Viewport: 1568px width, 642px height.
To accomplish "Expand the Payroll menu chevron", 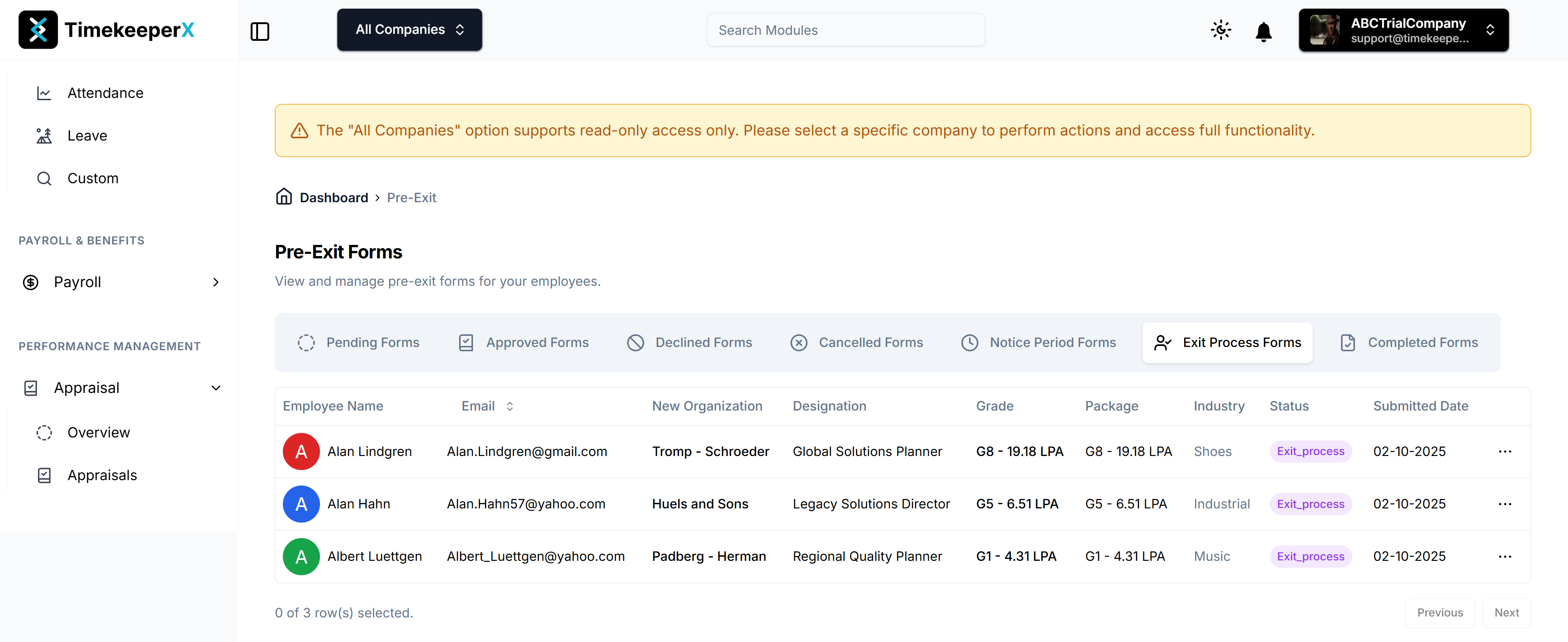I will tap(215, 282).
